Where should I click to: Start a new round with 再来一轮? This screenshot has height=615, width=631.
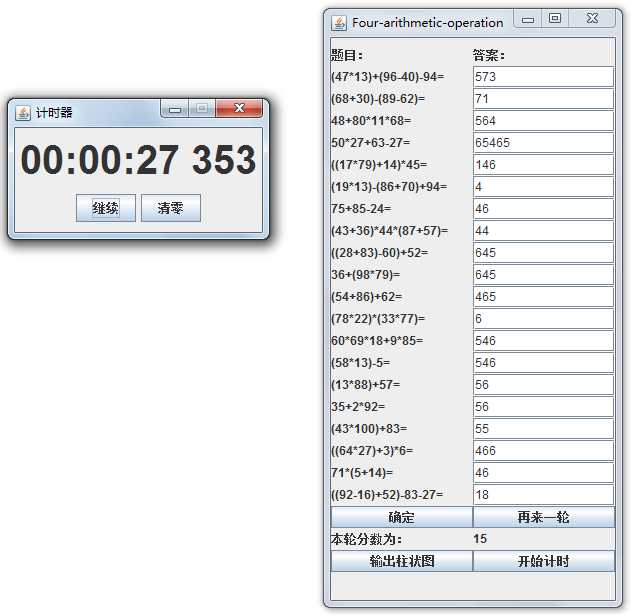(544, 517)
